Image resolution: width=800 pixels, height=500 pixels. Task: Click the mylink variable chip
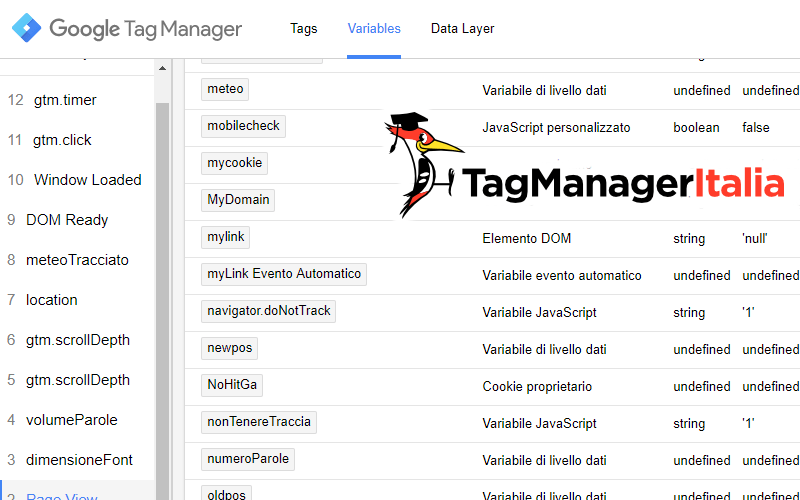(x=226, y=237)
